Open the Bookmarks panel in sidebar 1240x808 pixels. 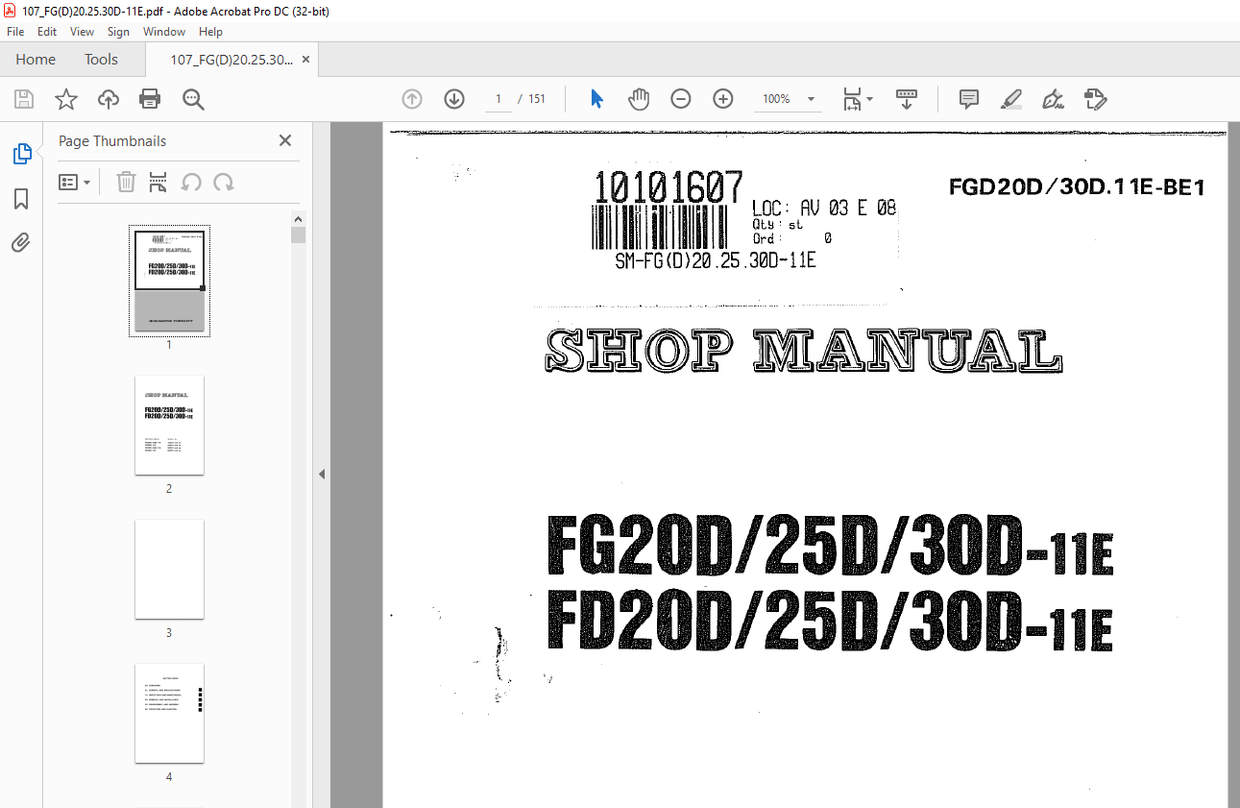coord(22,199)
